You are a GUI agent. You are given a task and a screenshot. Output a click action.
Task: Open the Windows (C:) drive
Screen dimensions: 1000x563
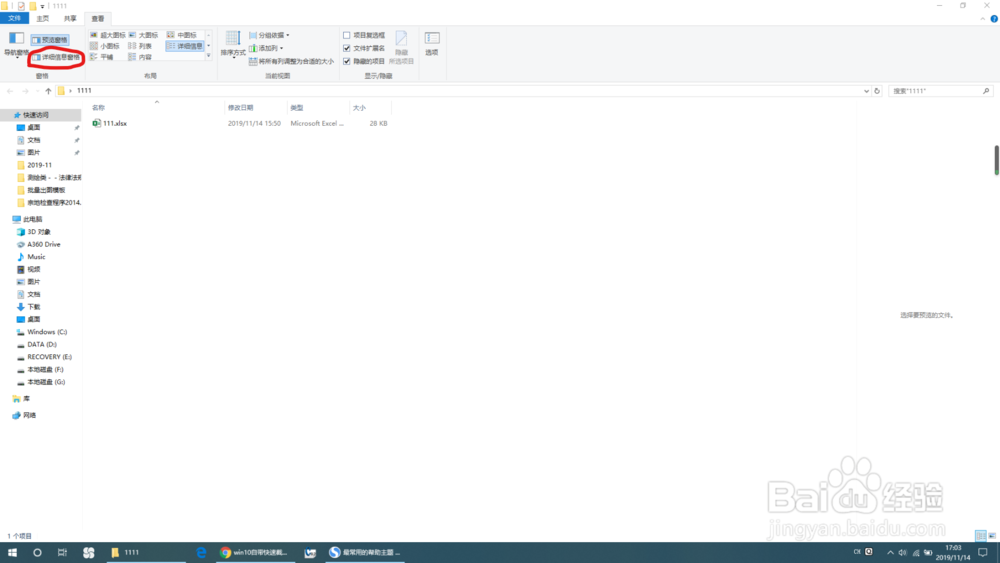point(47,332)
